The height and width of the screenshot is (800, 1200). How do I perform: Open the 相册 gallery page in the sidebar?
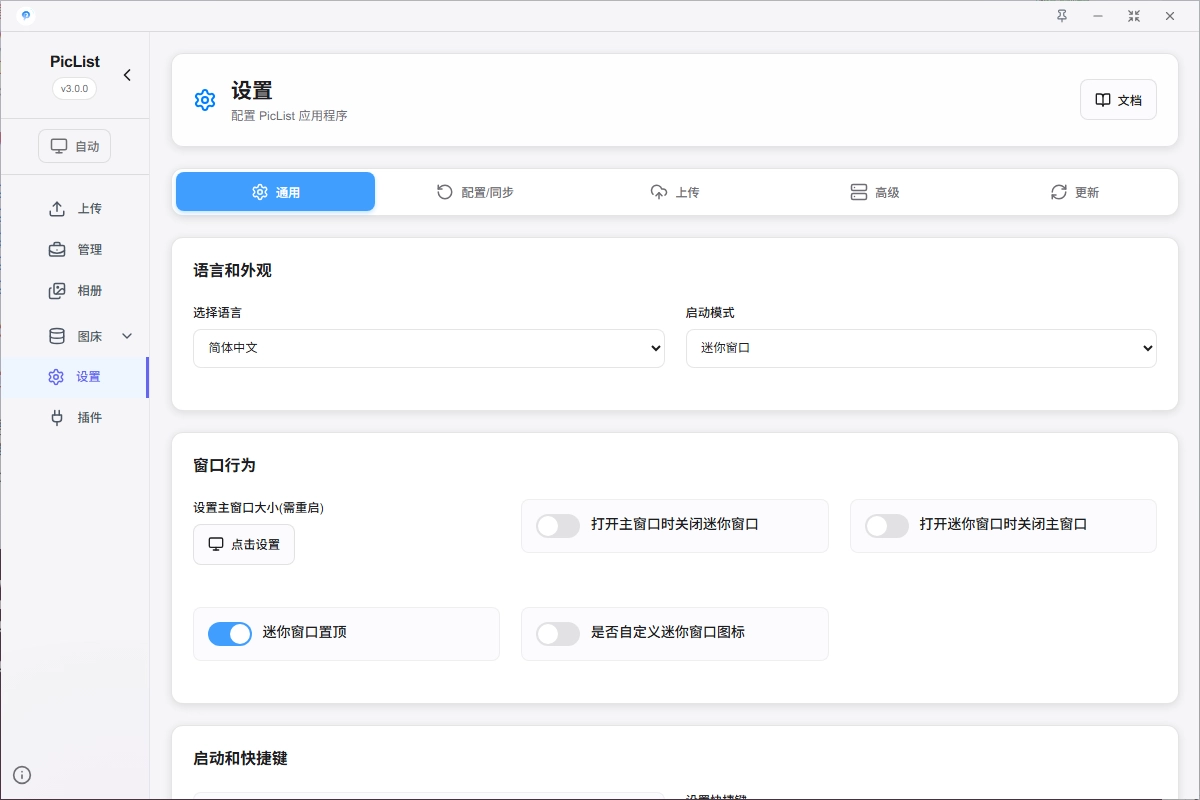tap(75, 290)
